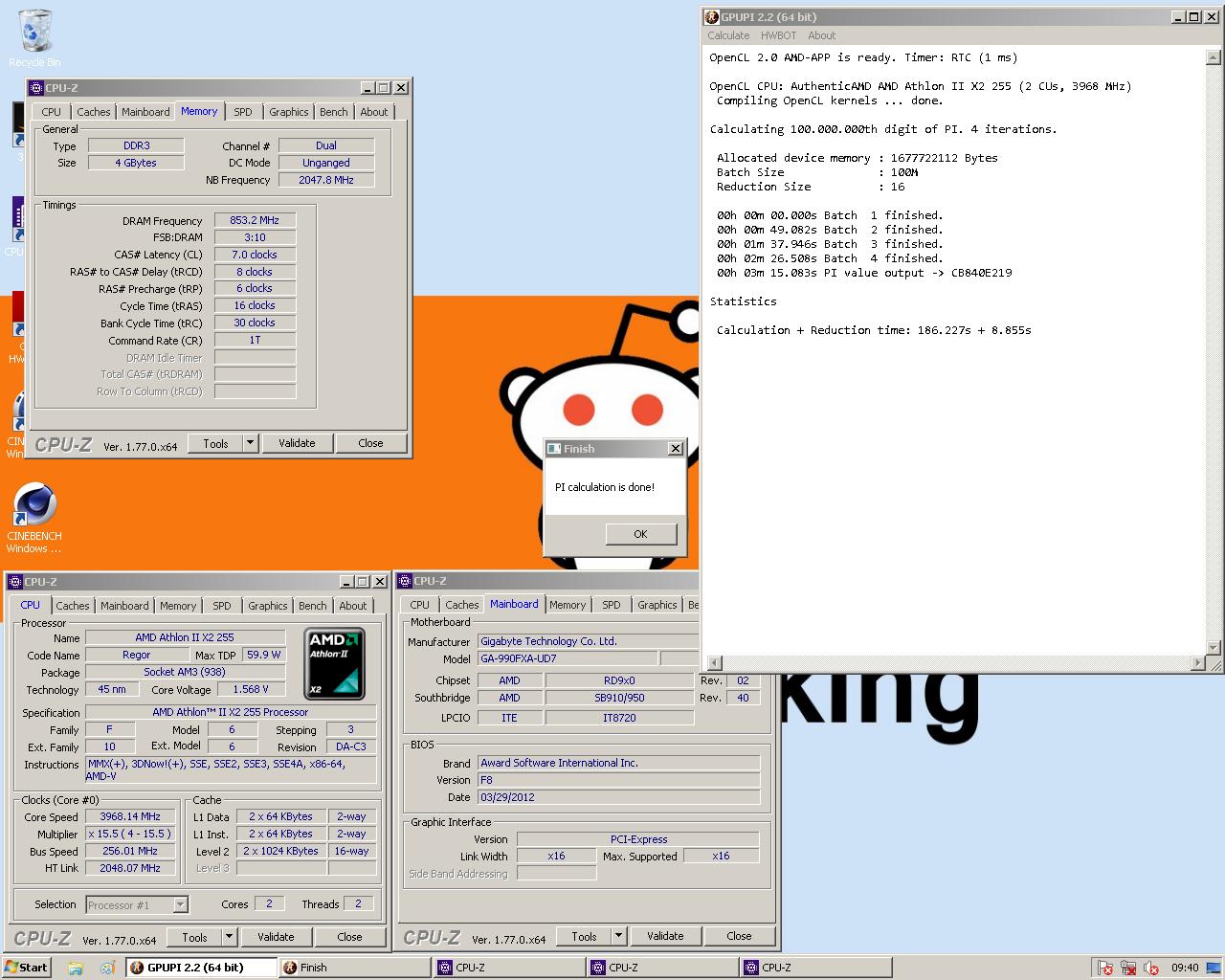Image resolution: width=1225 pixels, height=980 pixels.
Task: Switch to Caches tab in Memory CPU-Z window
Action: click(94, 112)
